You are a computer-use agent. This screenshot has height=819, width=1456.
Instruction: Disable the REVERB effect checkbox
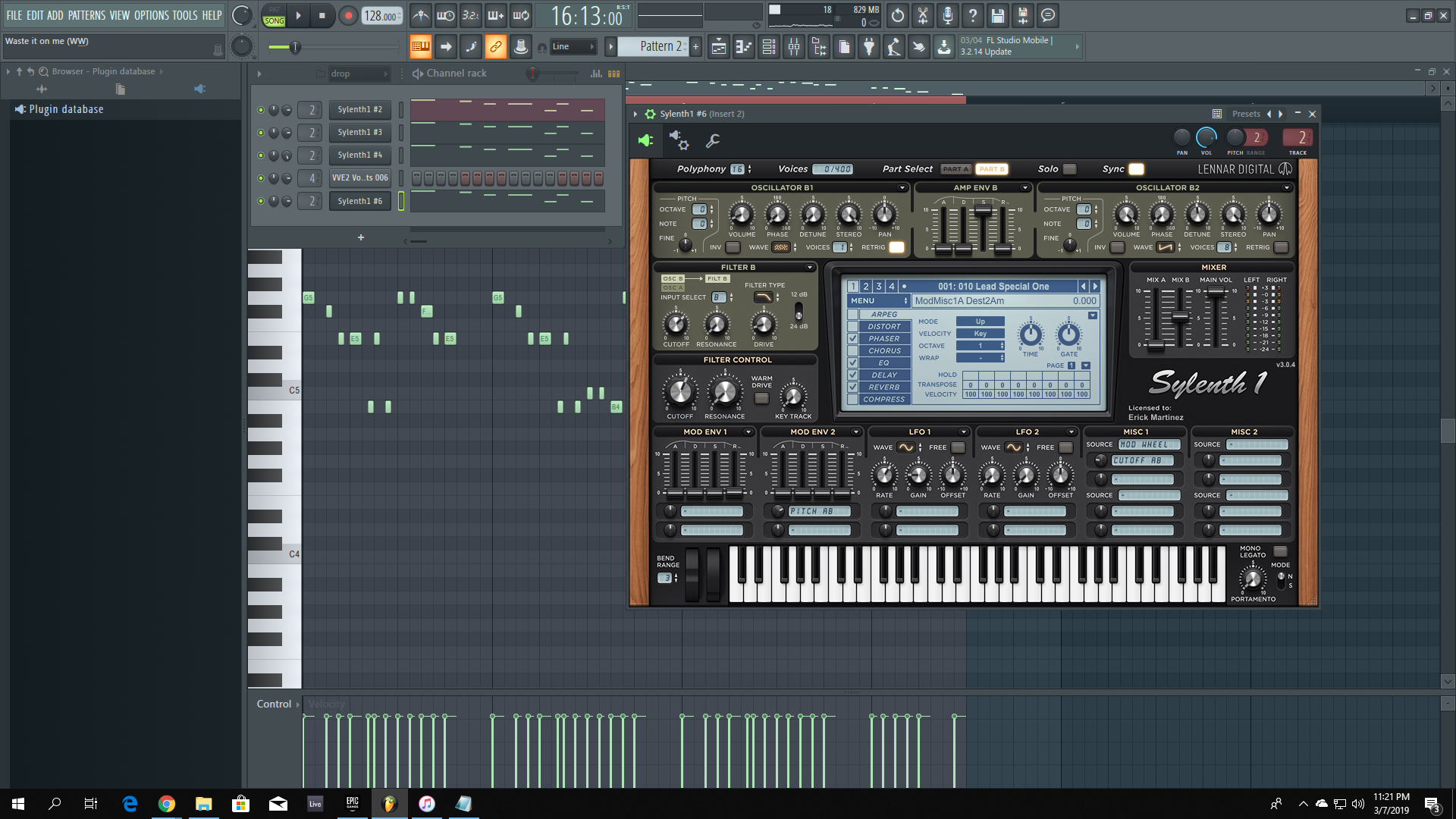click(853, 387)
